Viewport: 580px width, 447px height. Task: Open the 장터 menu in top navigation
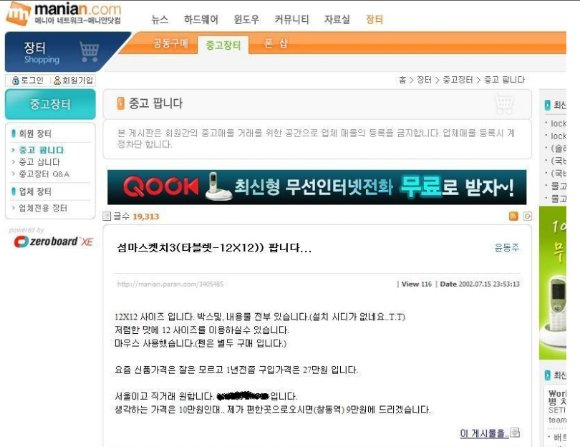click(x=374, y=19)
